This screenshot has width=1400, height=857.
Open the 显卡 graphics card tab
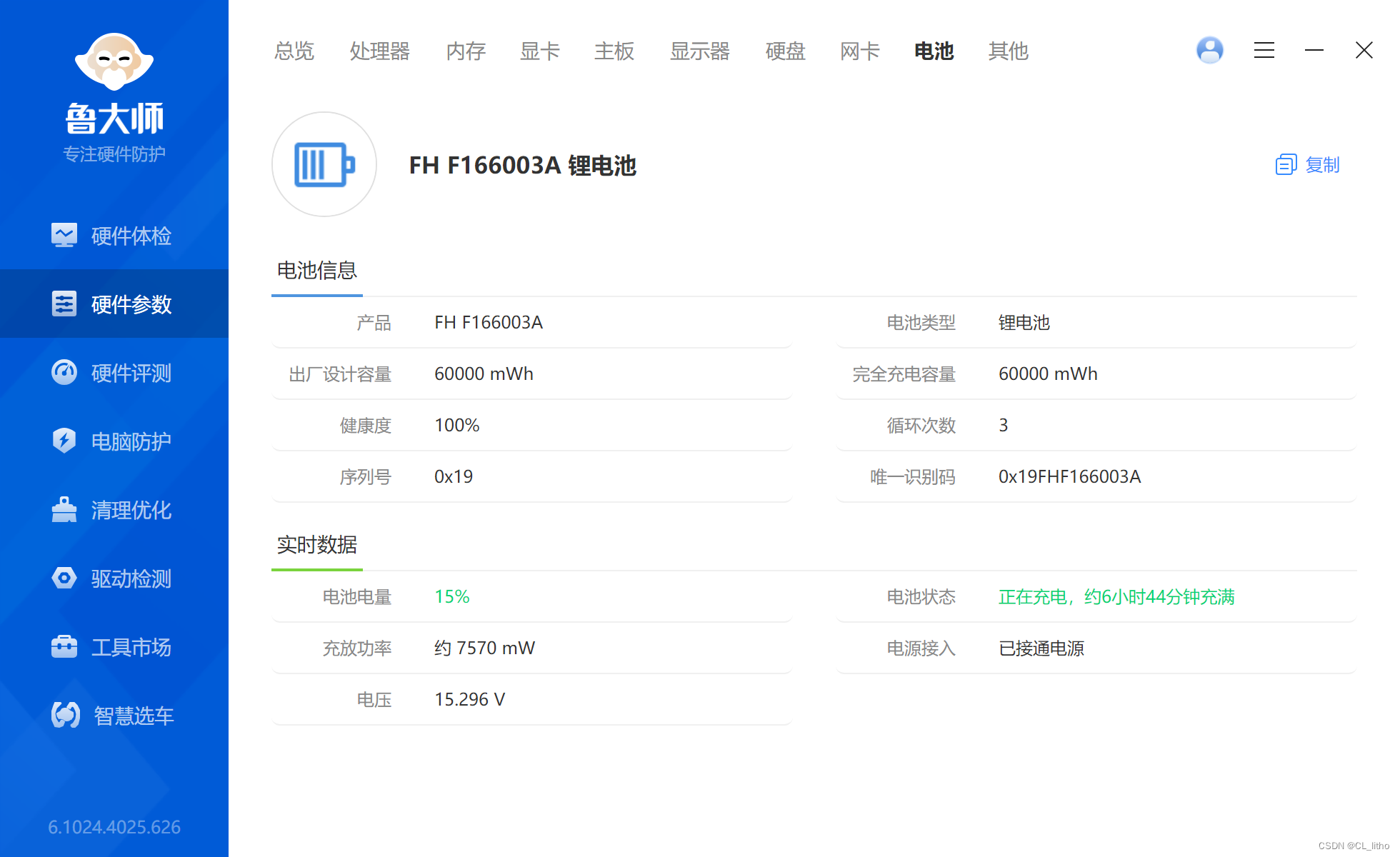539,51
